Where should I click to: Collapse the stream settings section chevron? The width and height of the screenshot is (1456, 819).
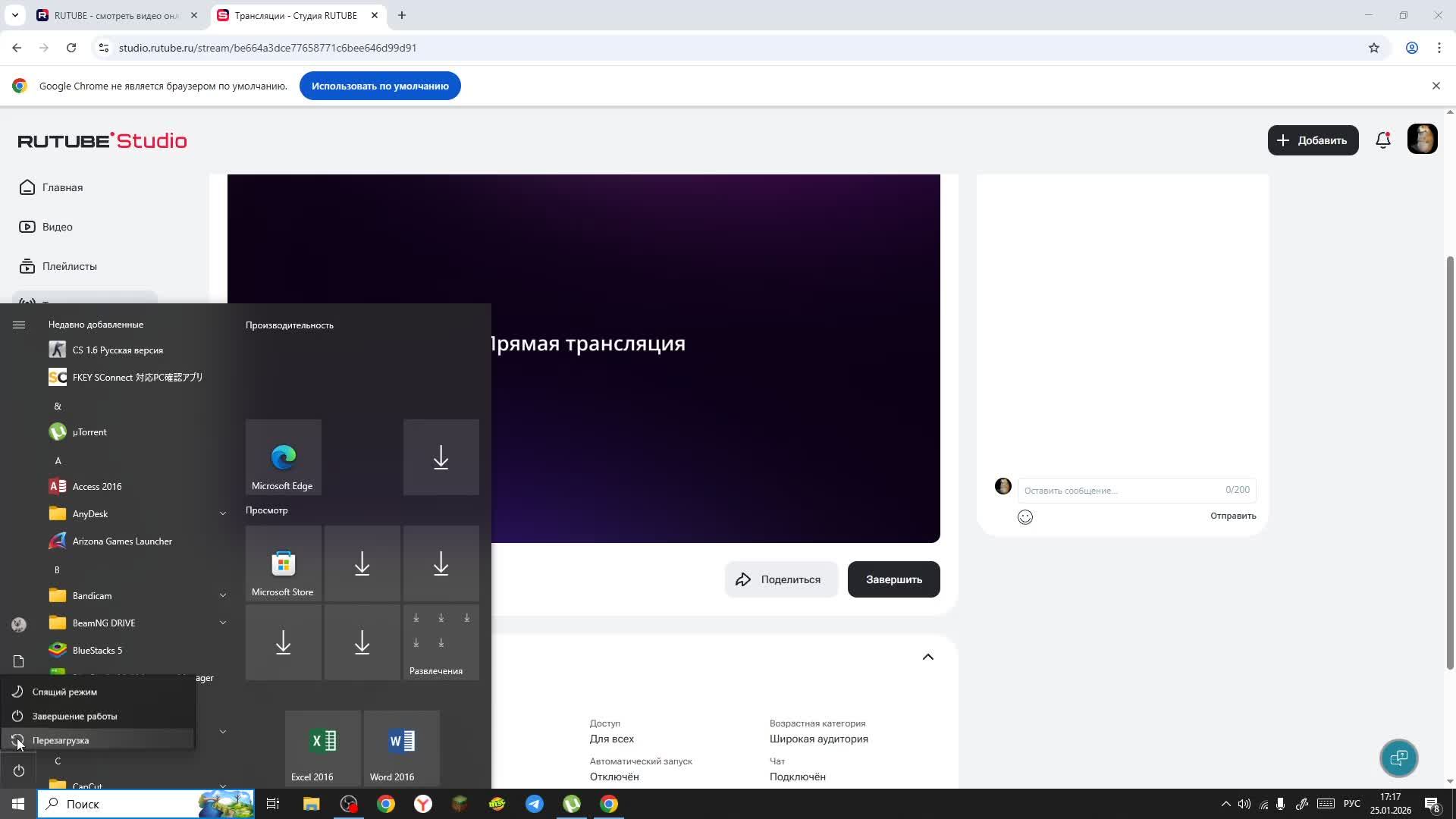927,657
